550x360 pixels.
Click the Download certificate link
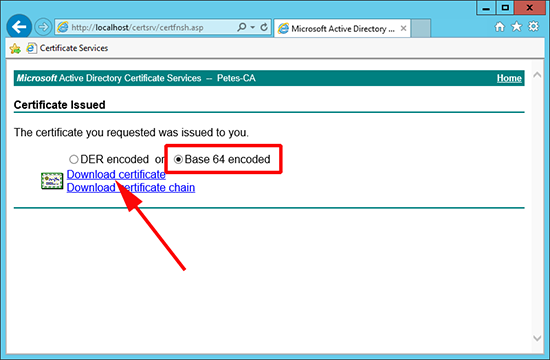pos(116,174)
